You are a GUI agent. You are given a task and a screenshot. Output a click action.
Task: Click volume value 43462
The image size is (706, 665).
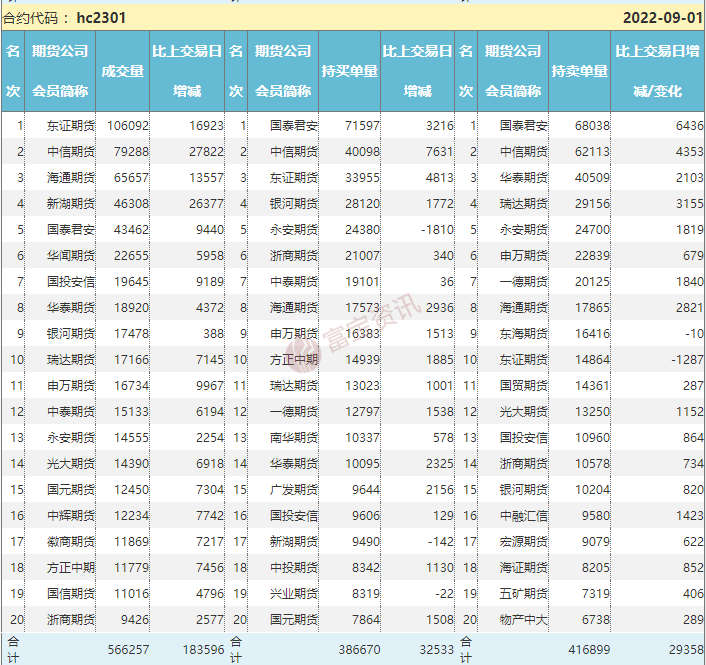131,230
